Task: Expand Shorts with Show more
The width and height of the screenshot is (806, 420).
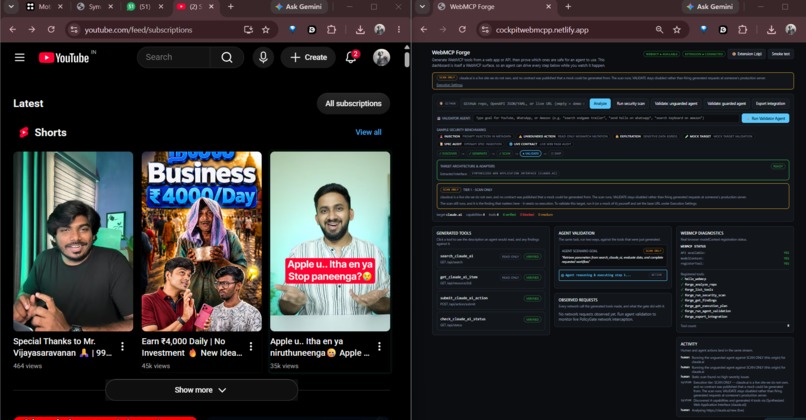Action: 201,390
